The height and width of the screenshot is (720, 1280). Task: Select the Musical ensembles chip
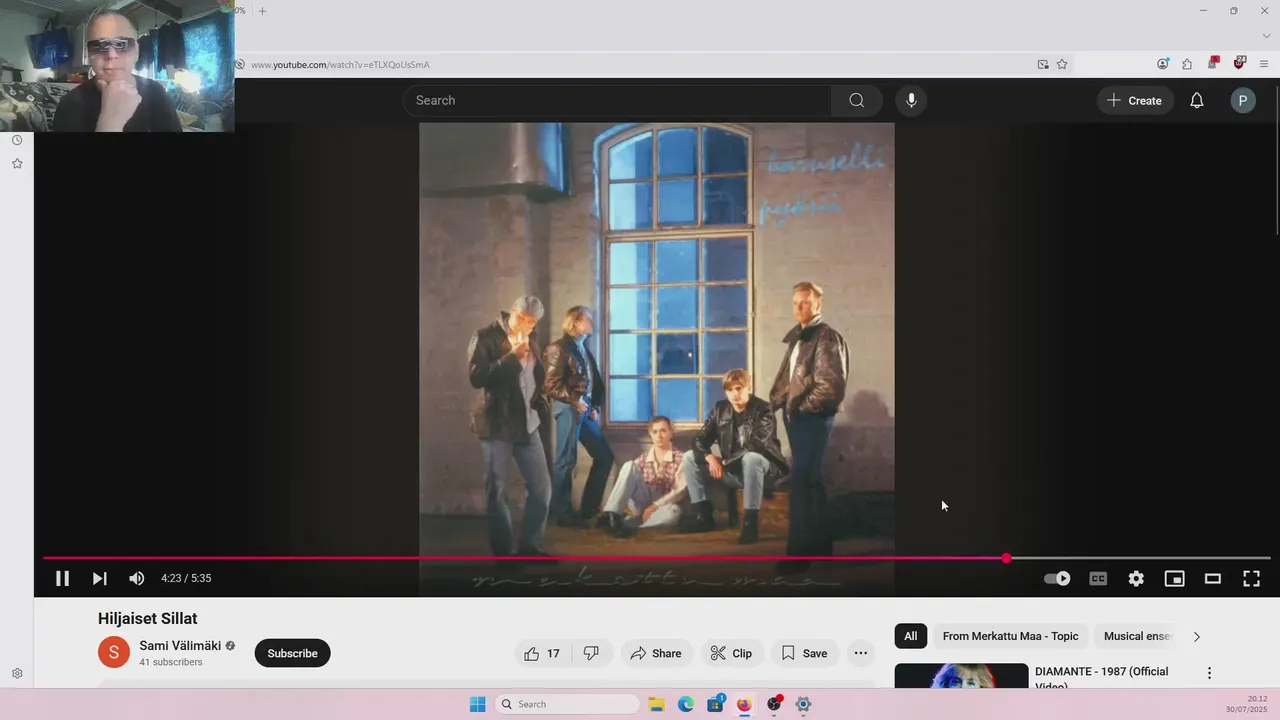pos(1137,636)
